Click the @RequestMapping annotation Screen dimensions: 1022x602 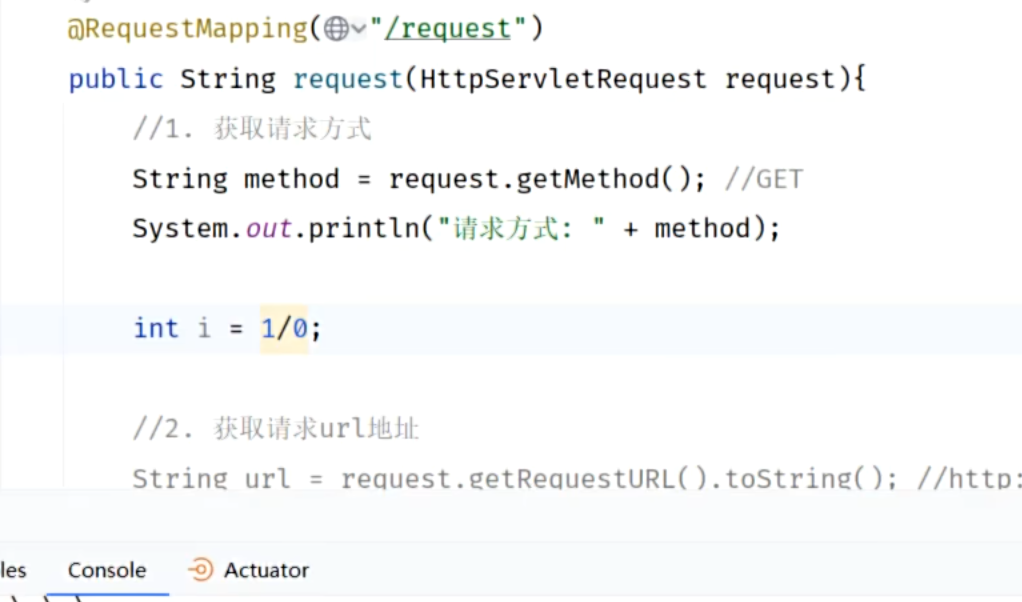tap(188, 29)
